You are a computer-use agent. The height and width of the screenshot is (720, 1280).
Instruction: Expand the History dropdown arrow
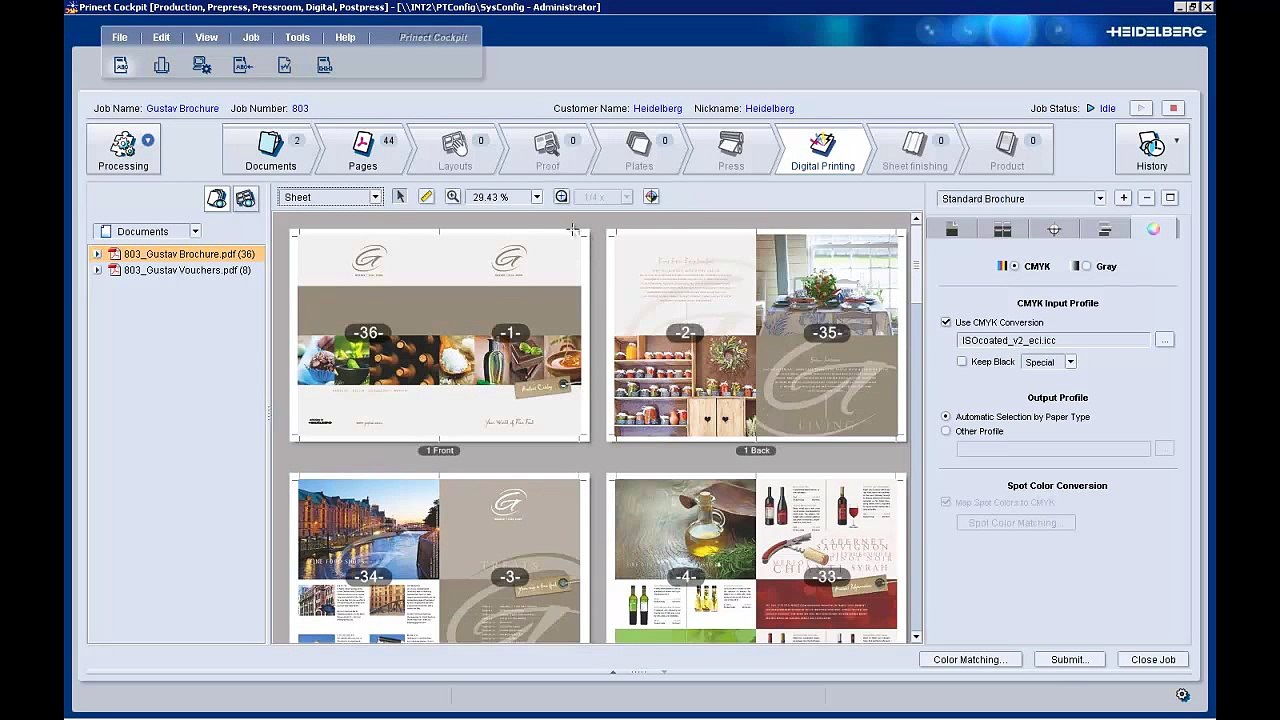(1176, 141)
